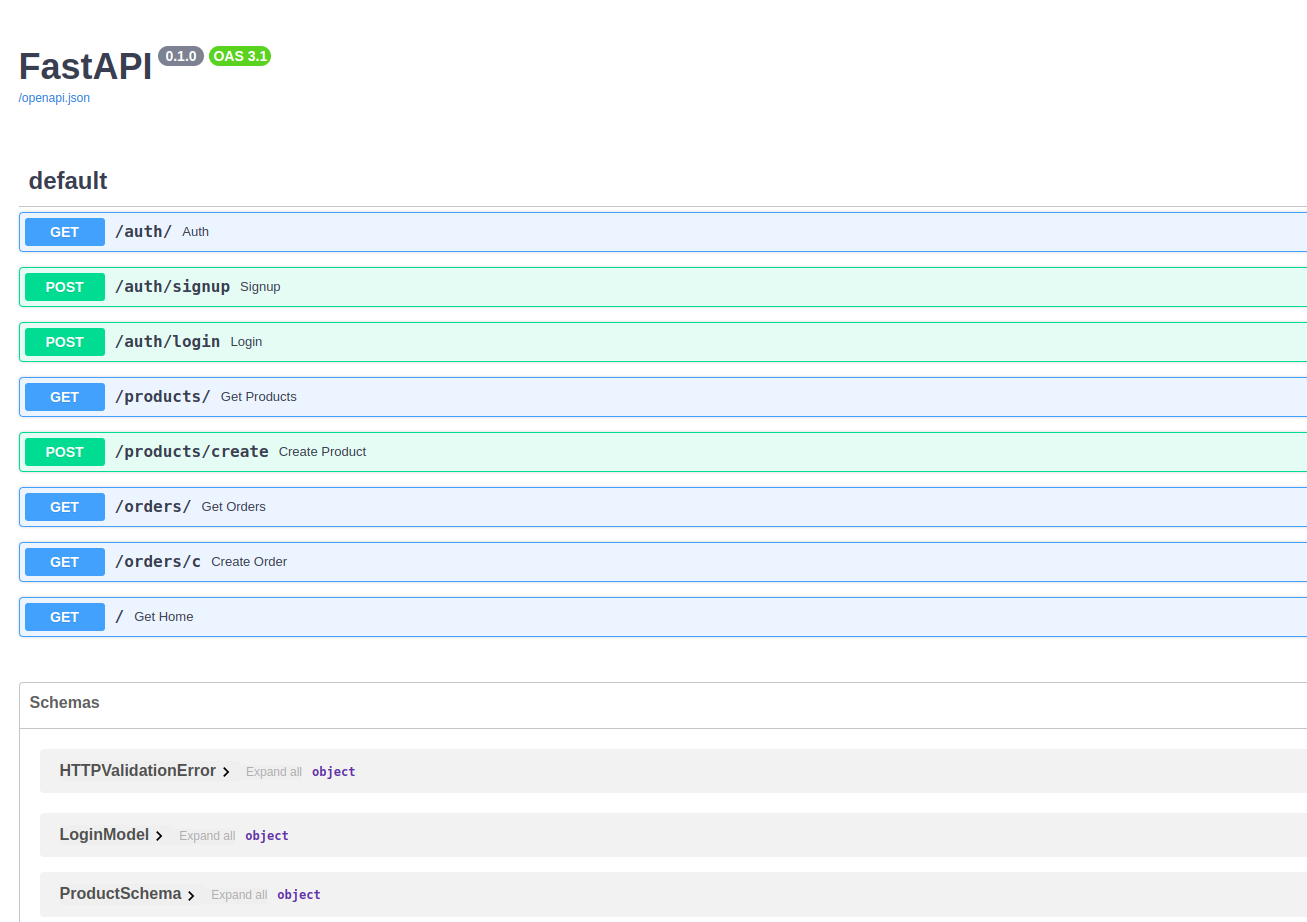Click the GET badge for /orders/

(x=65, y=507)
